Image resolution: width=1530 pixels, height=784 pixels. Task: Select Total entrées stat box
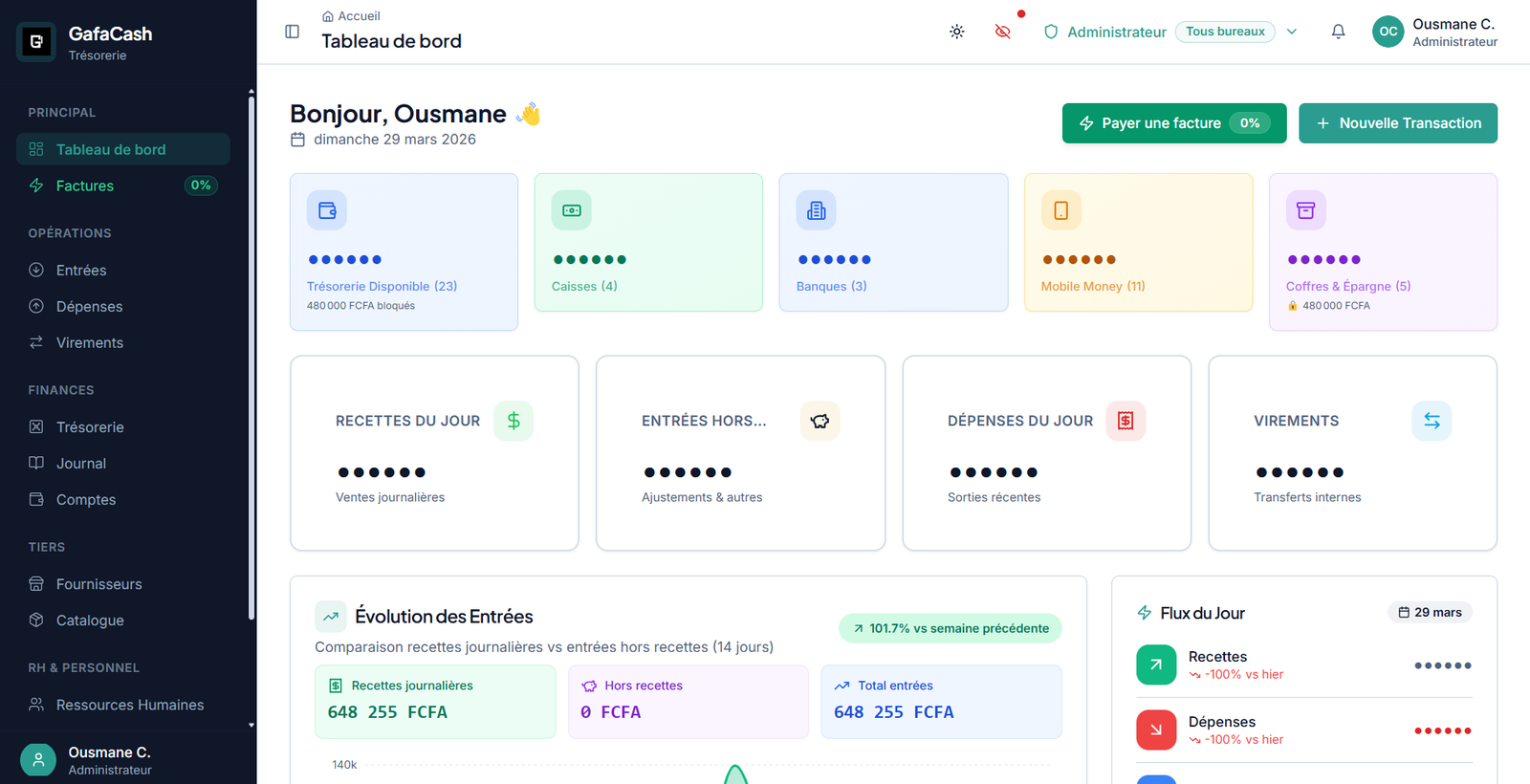pos(941,702)
